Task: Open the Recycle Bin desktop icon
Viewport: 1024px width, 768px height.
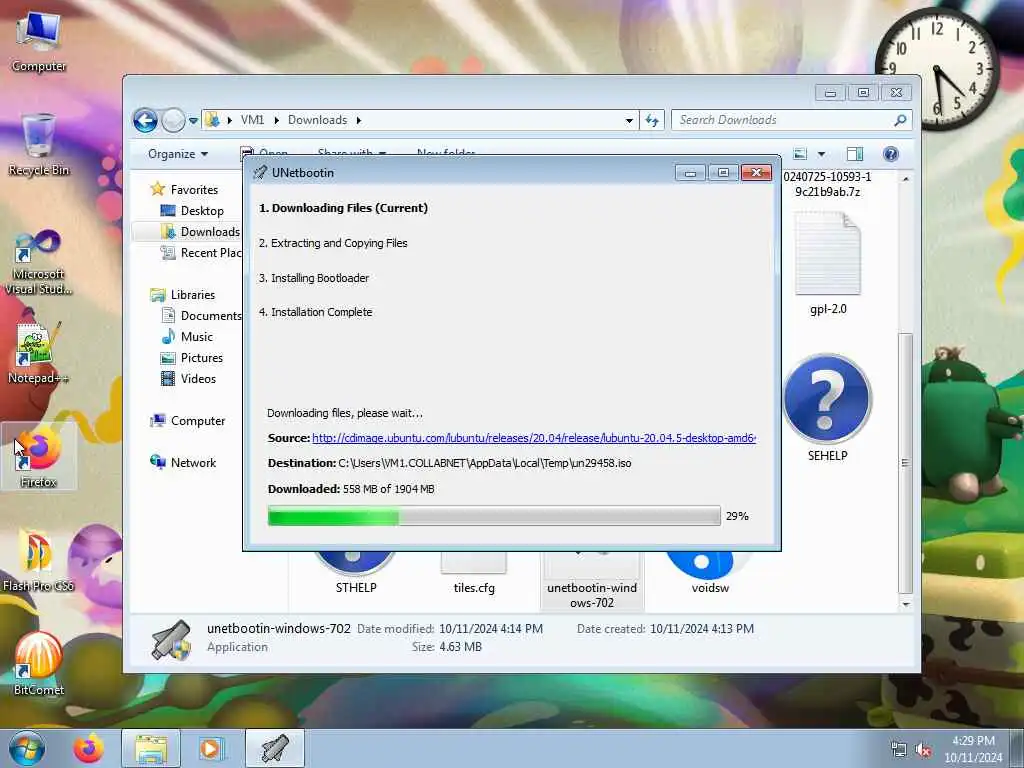Action: tap(39, 145)
